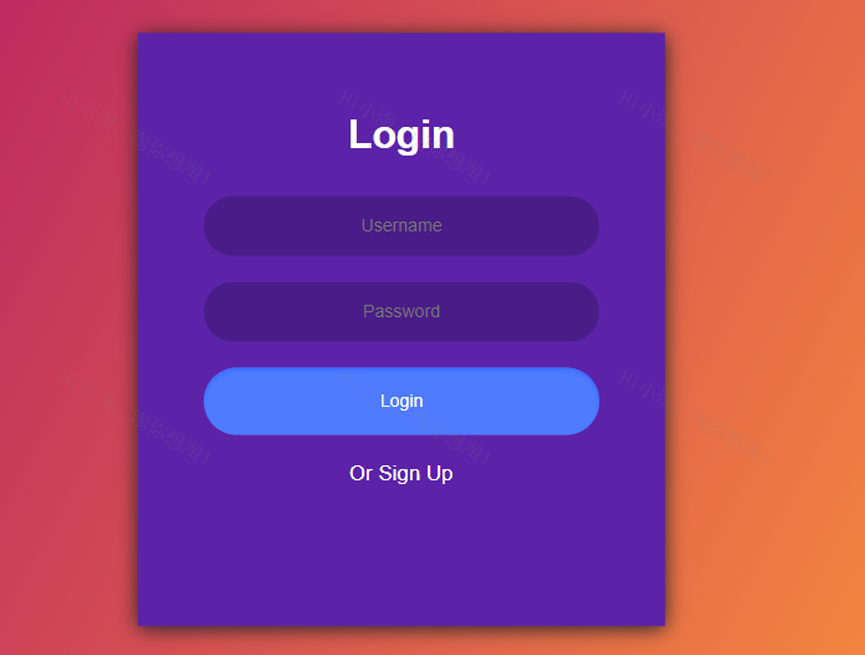
Task: Select the Username placeholder text
Action: [401, 226]
